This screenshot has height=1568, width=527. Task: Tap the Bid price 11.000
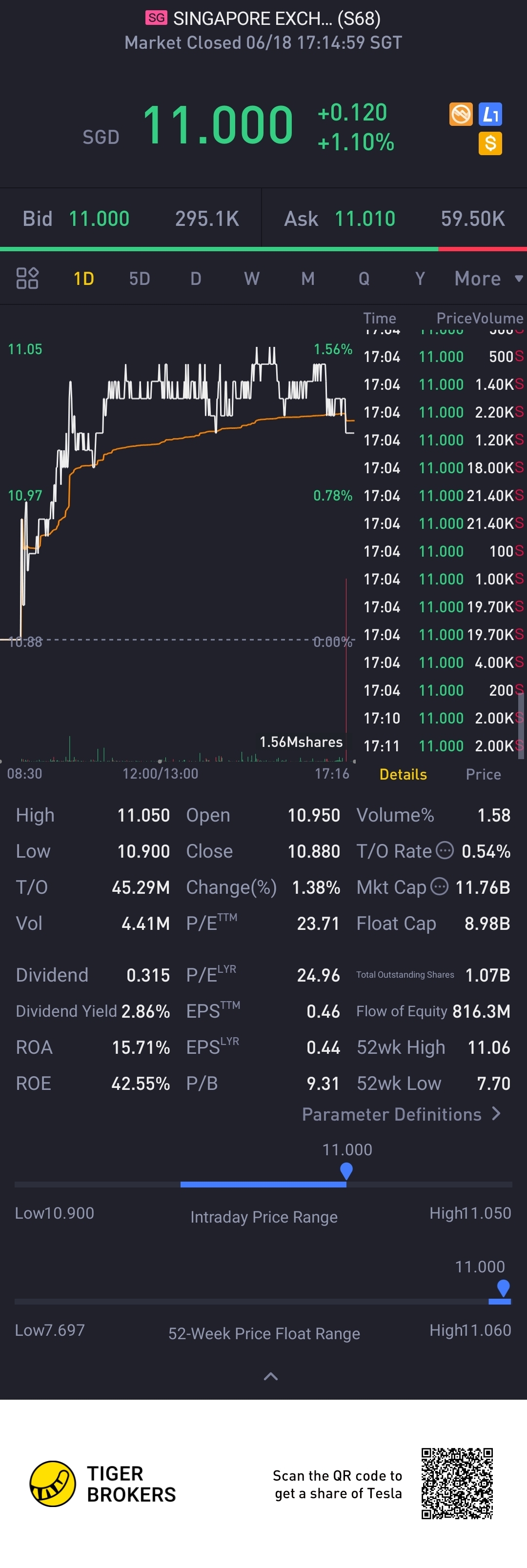click(99, 219)
